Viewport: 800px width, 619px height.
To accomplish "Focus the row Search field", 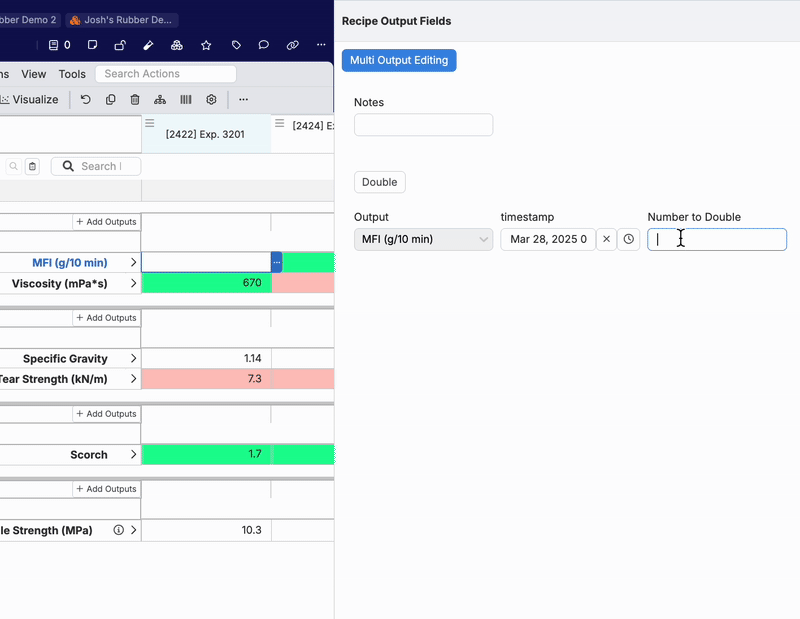I will pyautogui.click(x=96, y=166).
